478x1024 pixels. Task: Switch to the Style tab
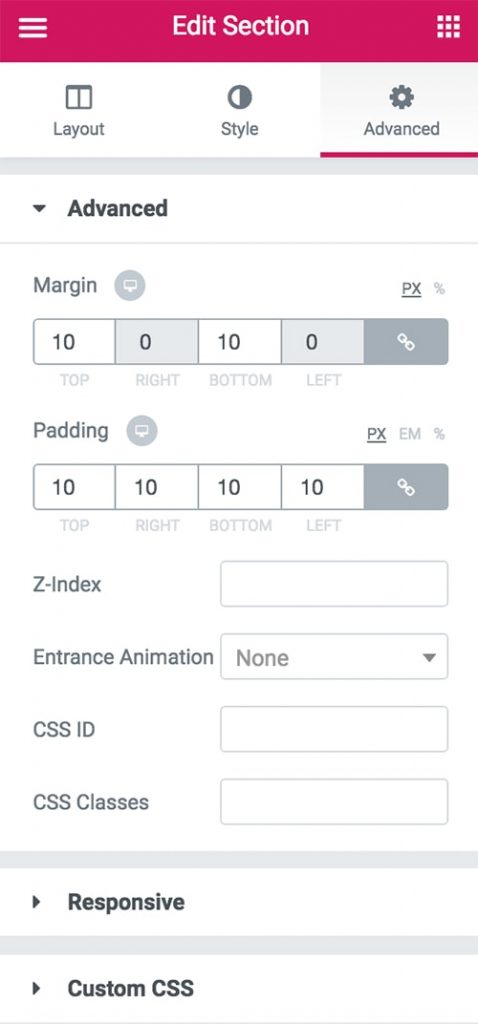click(239, 110)
